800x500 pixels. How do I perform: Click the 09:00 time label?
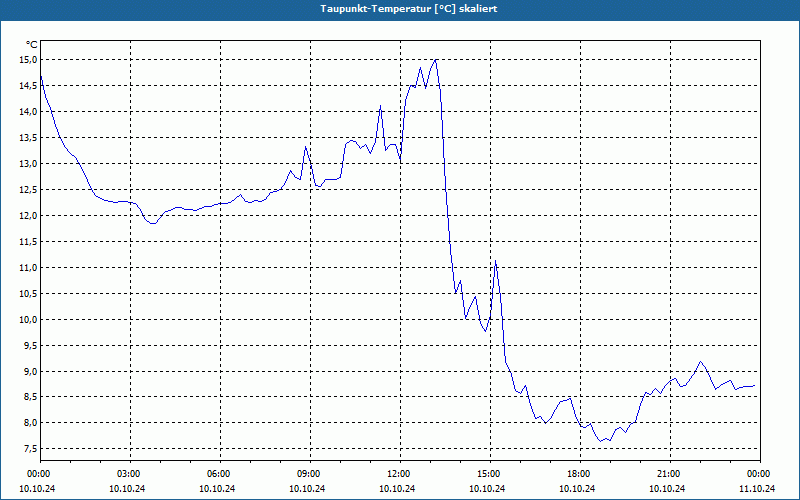(x=310, y=474)
